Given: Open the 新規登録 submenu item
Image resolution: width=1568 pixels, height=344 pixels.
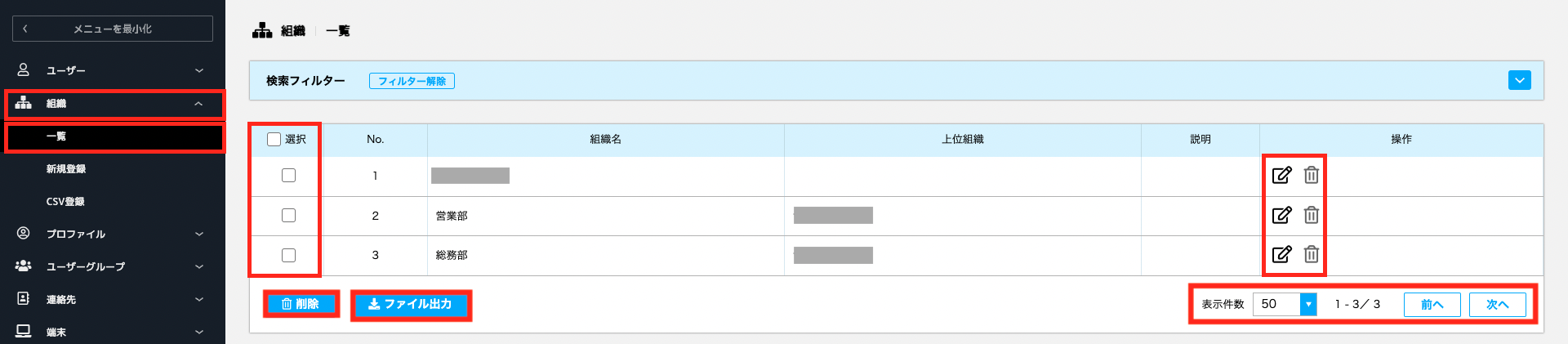Looking at the screenshot, I should (66, 169).
